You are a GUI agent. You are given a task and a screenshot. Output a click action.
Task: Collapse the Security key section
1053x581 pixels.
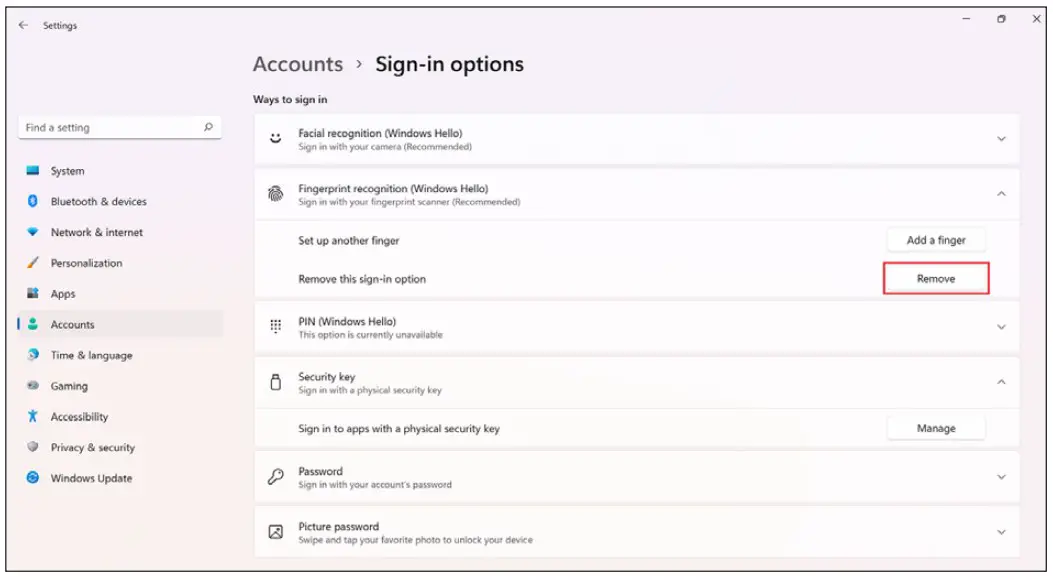click(x=1001, y=382)
